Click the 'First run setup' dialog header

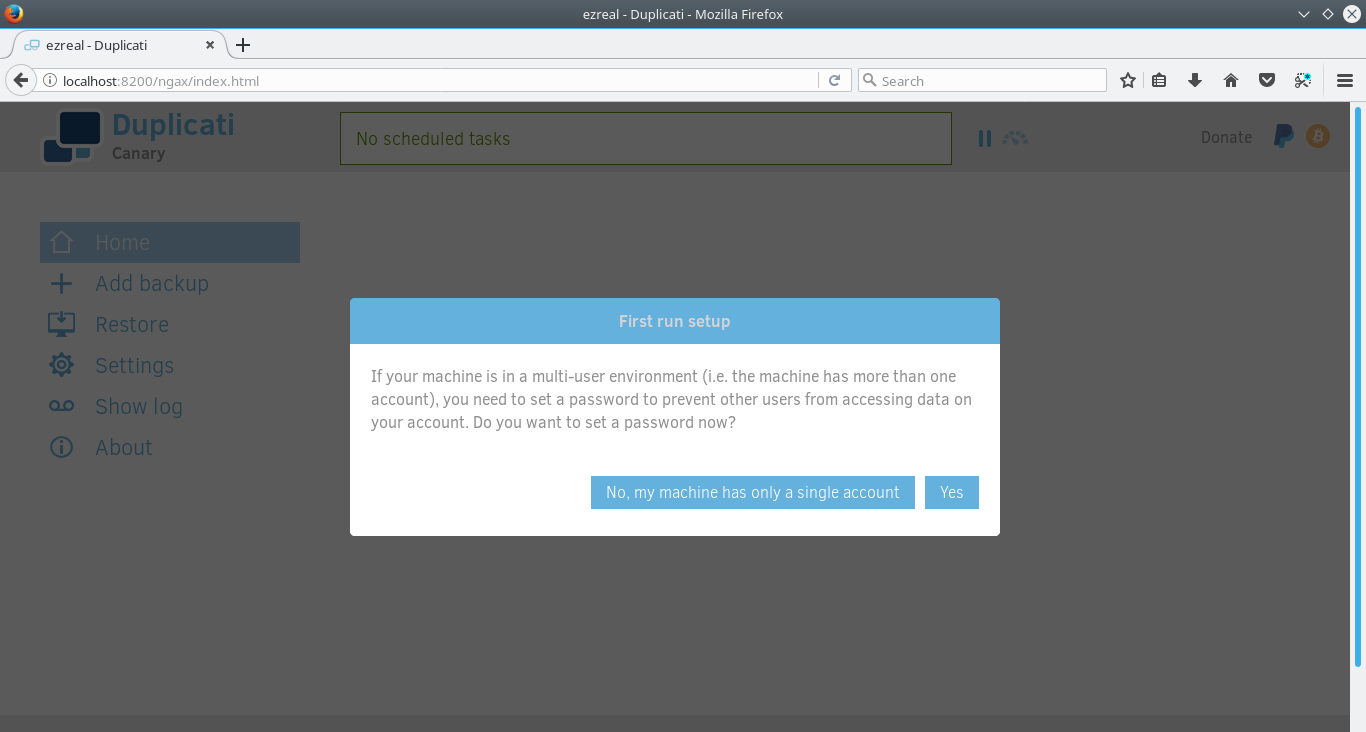(x=675, y=321)
